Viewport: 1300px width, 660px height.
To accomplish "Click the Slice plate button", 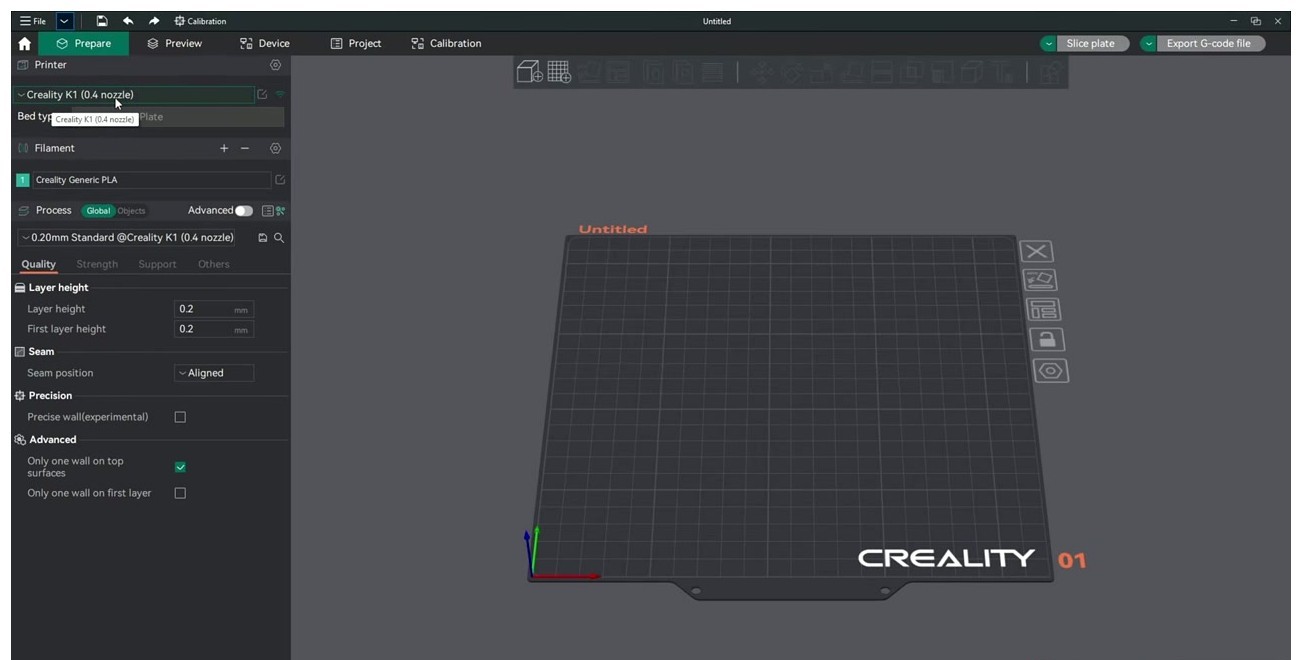I will click(x=1093, y=44).
